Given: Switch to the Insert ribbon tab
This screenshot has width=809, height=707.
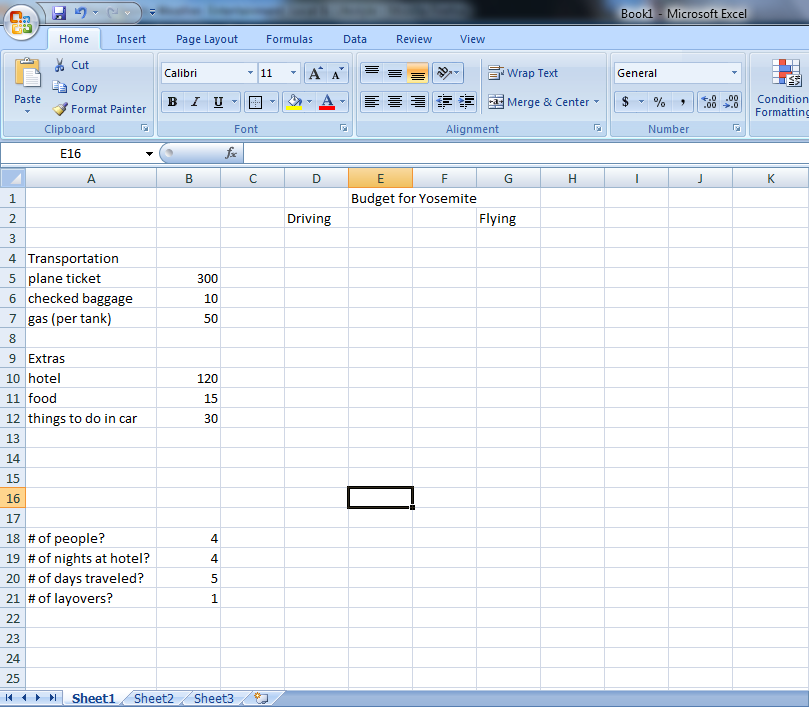Looking at the screenshot, I should coord(131,39).
